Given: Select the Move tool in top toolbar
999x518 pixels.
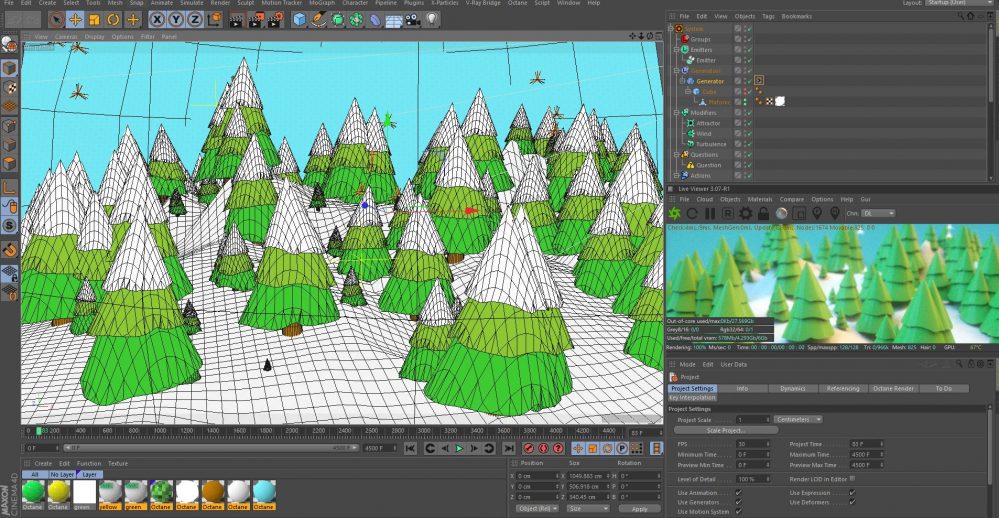Looking at the screenshot, I should 75,19.
